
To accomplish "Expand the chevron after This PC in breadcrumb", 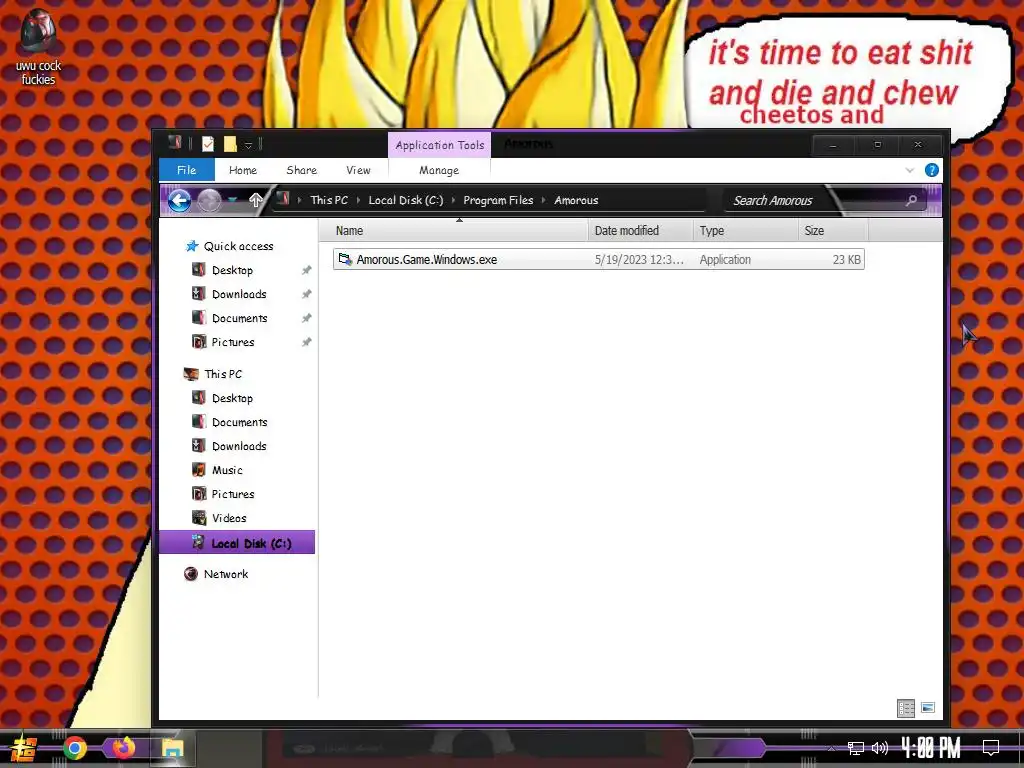I will (359, 200).
